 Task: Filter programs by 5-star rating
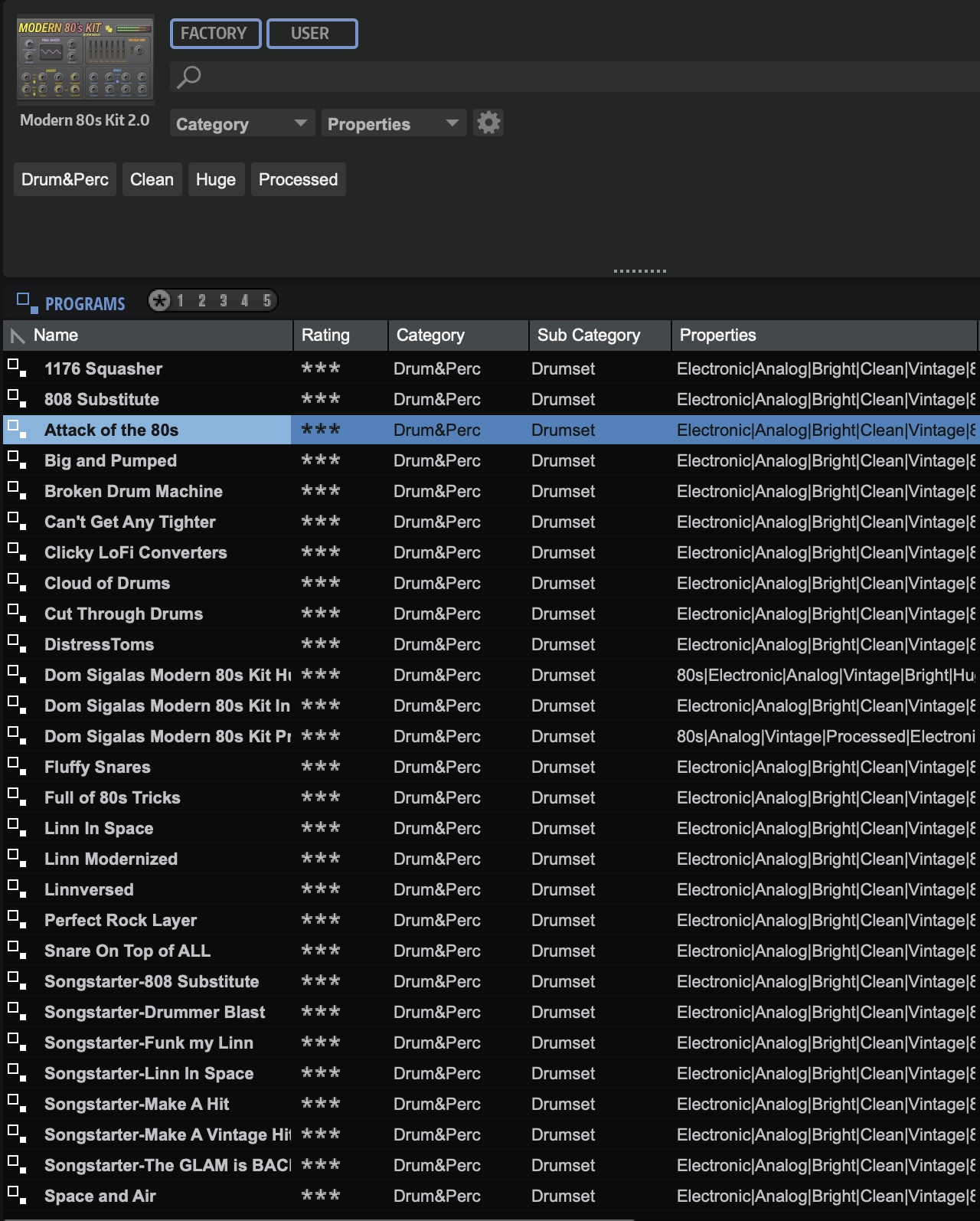coord(266,300)
